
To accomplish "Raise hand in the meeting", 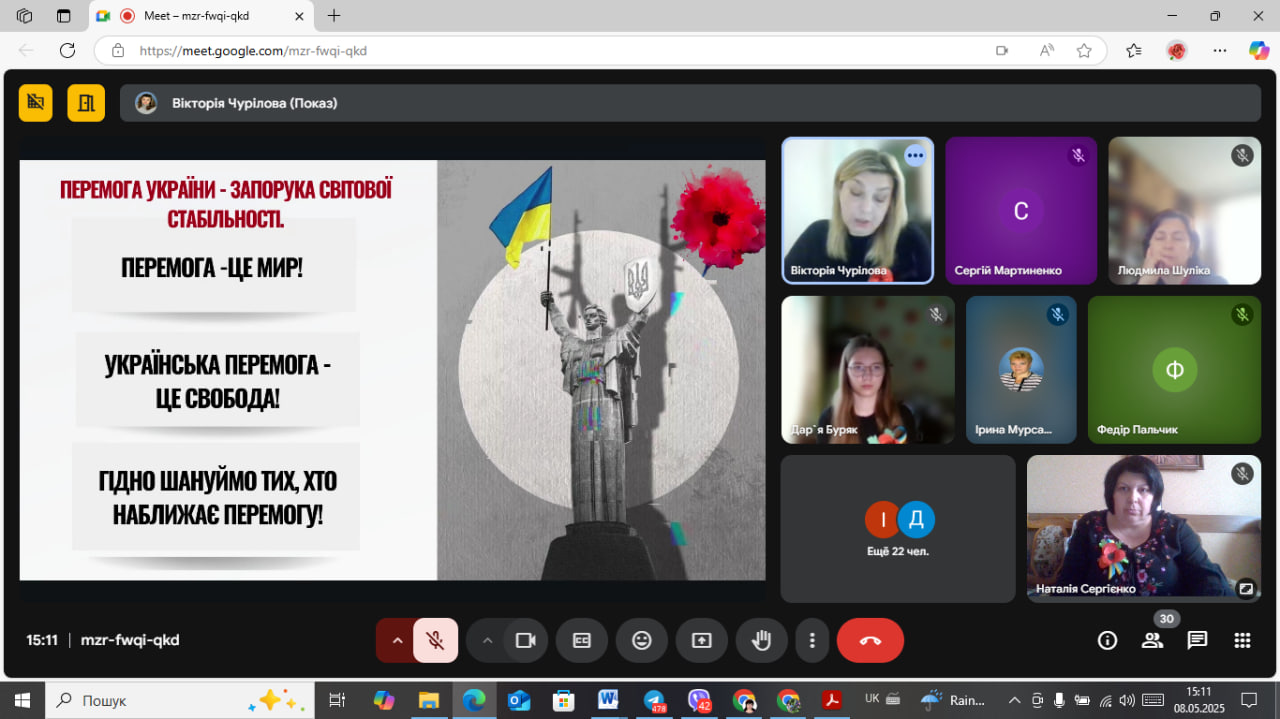I will [762, 641].
